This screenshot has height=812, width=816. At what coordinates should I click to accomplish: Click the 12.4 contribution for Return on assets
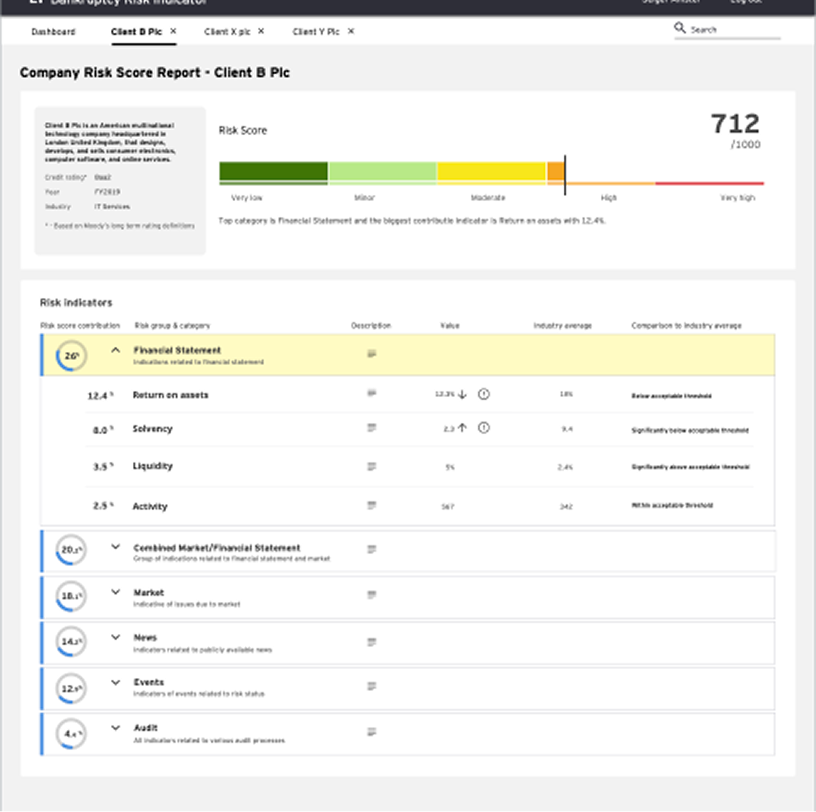(100, 396)
